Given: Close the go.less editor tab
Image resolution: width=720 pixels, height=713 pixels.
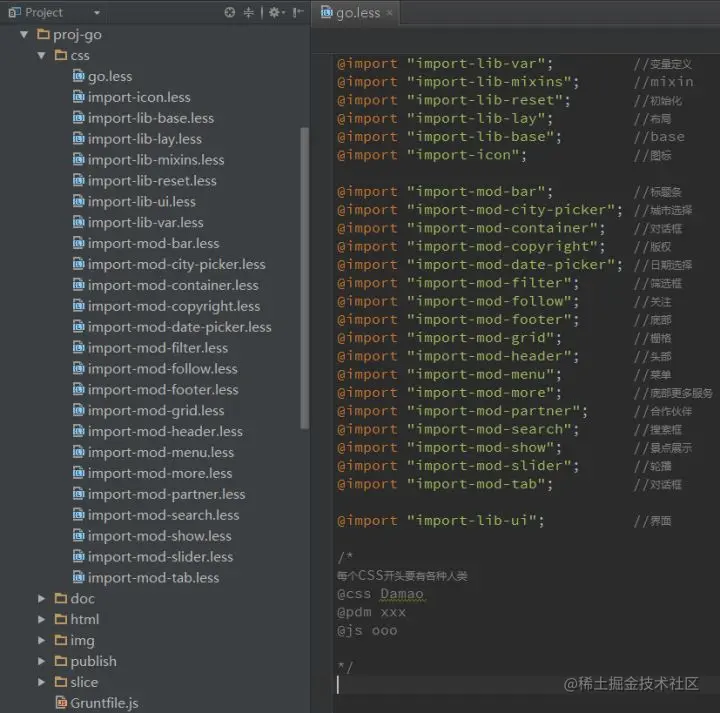Looking at the screenshot, I should pyautogui.click(x=389, y=13).
